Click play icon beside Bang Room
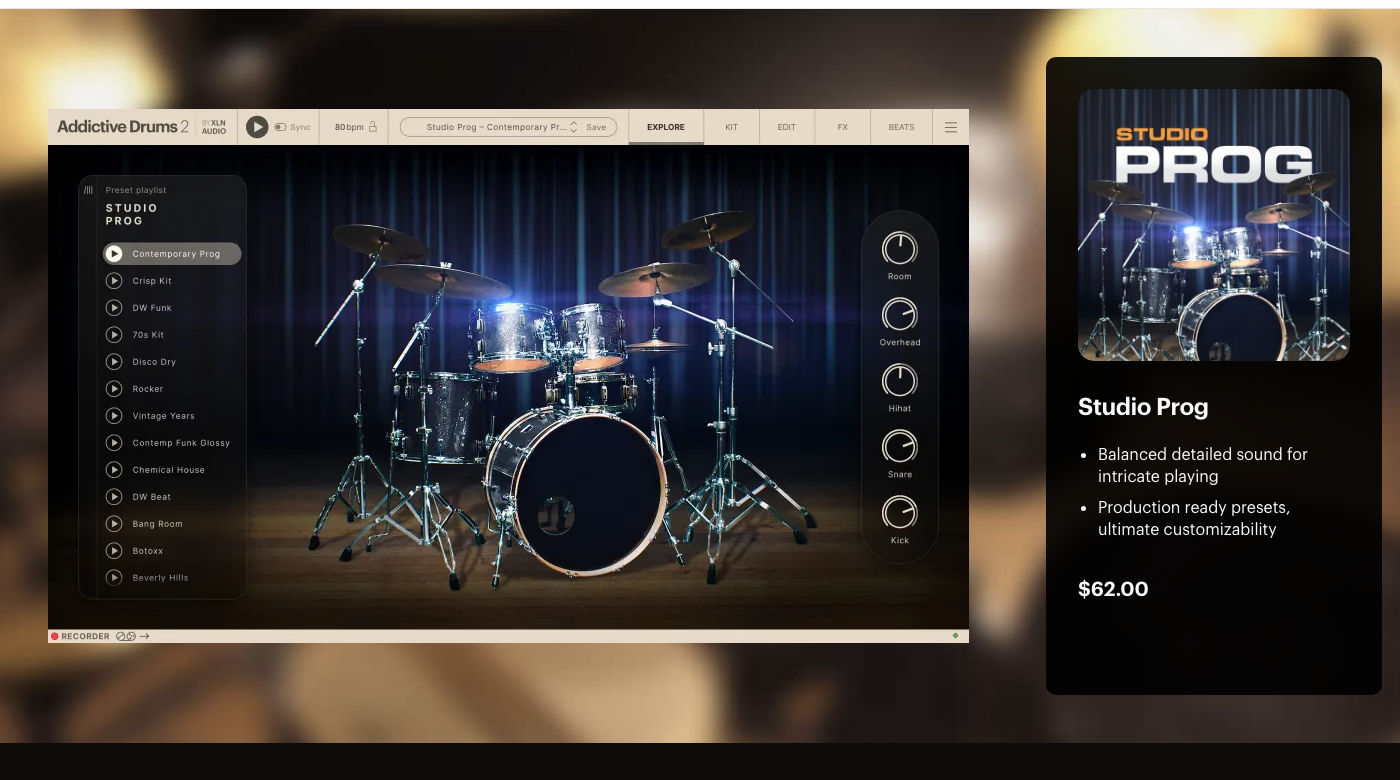The height and width of the screenshot is (780, 1400). point(114,524)
